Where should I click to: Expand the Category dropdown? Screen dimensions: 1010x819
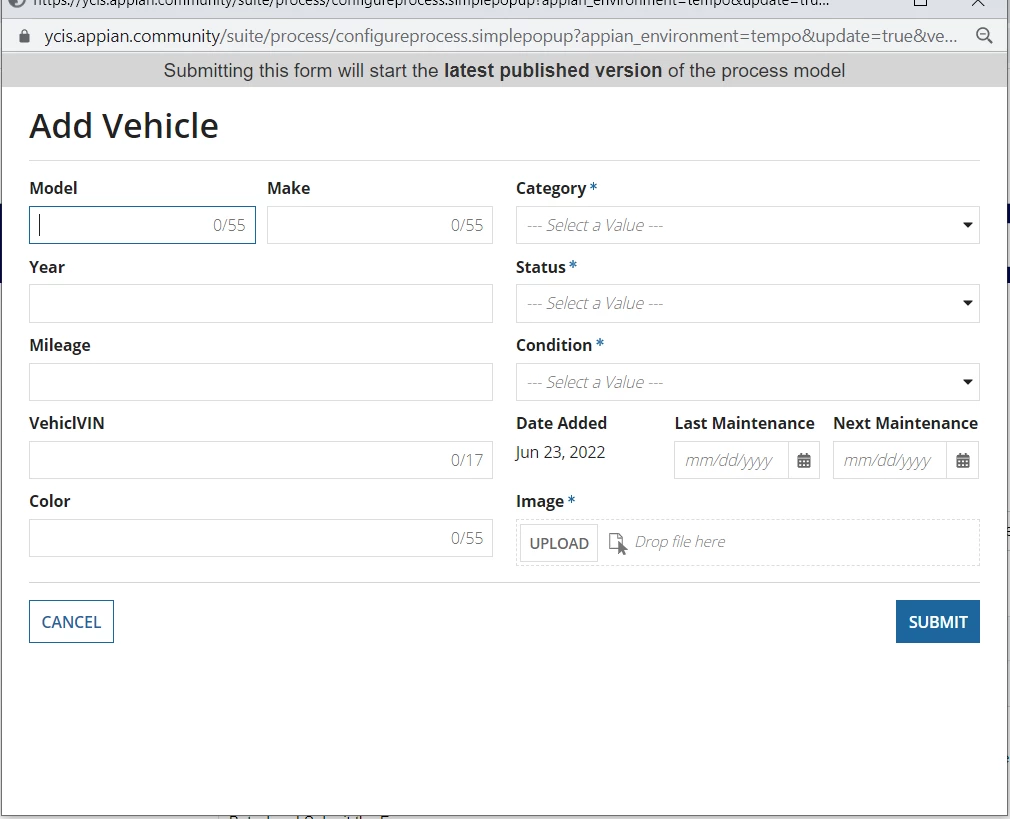(747, 225)
